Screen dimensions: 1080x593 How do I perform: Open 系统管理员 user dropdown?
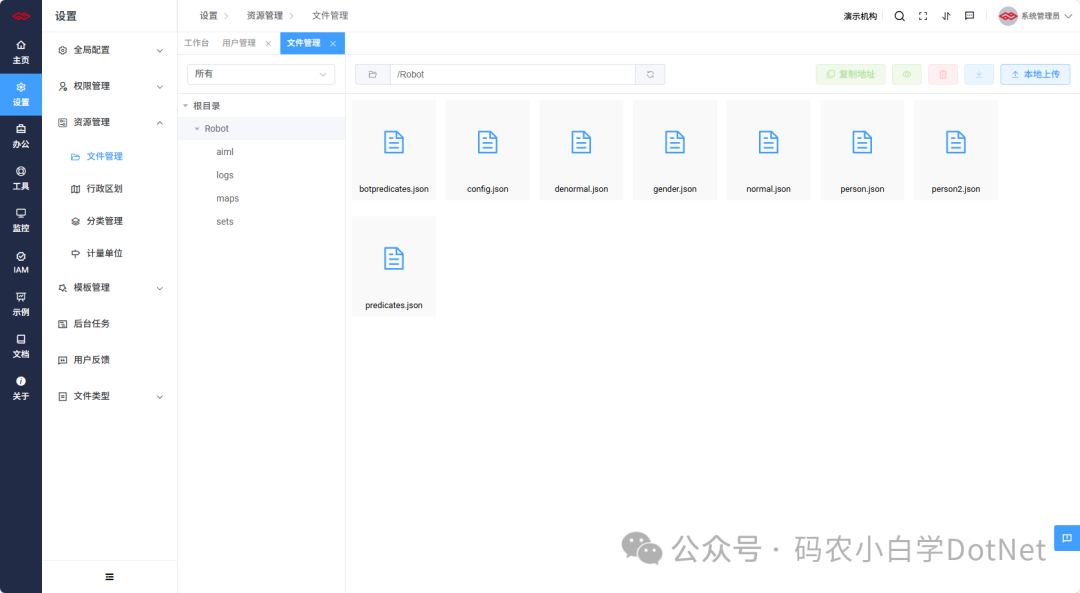(1035, 16)
